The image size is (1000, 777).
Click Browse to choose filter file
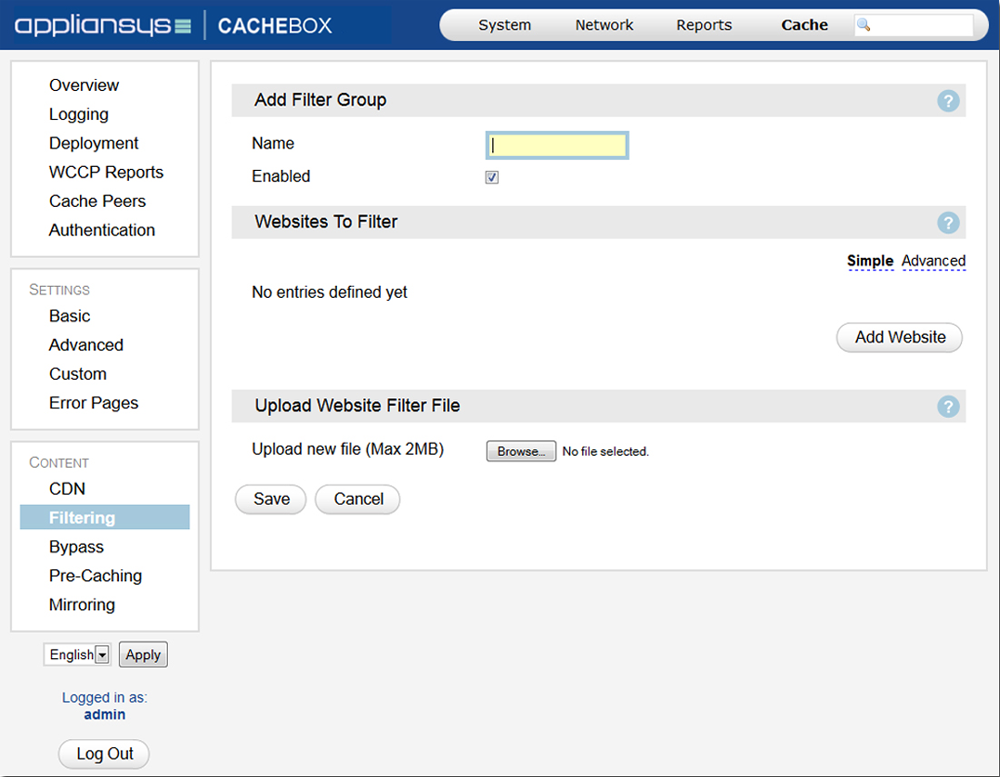[521, 451]
